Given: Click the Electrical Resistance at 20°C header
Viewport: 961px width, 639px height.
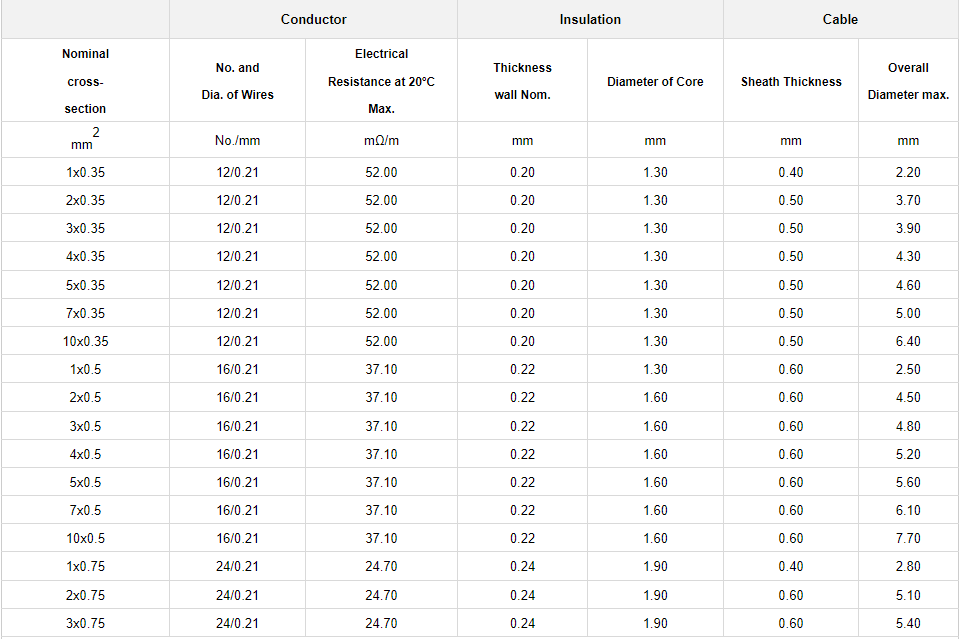Looking at the screenshot, I should 381,81.
